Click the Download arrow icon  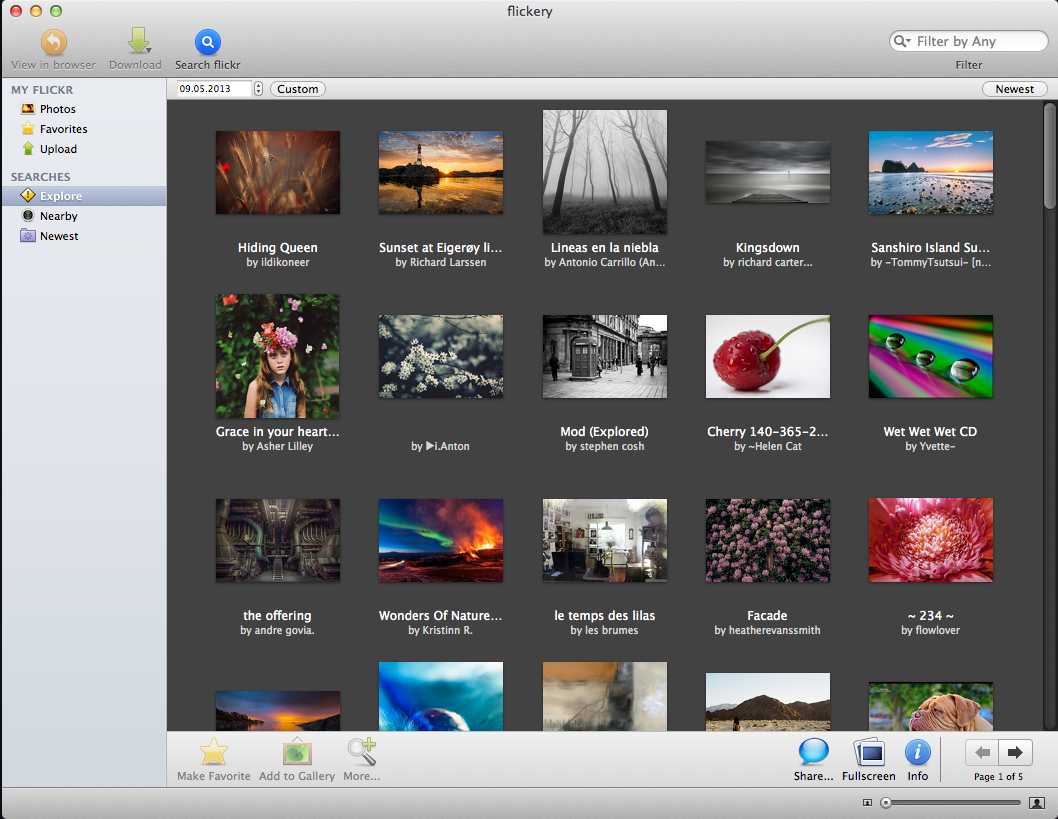point(137,42)
